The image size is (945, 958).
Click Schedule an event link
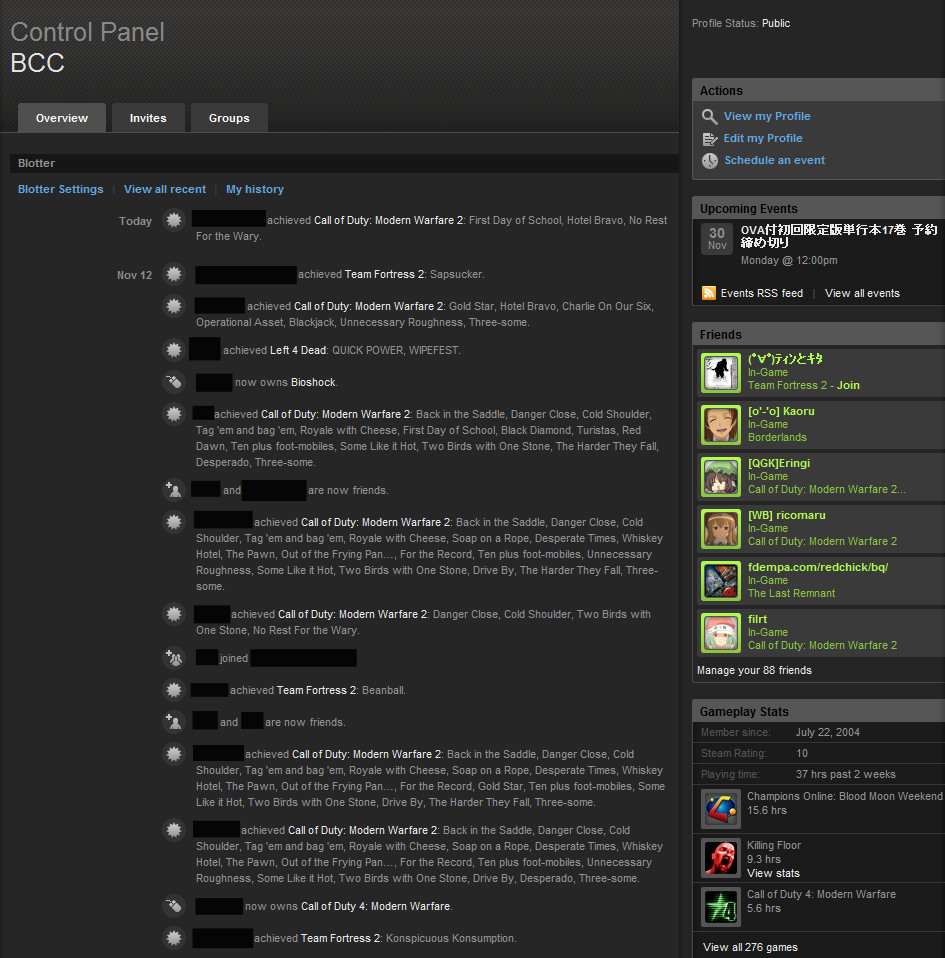[775, 160]
